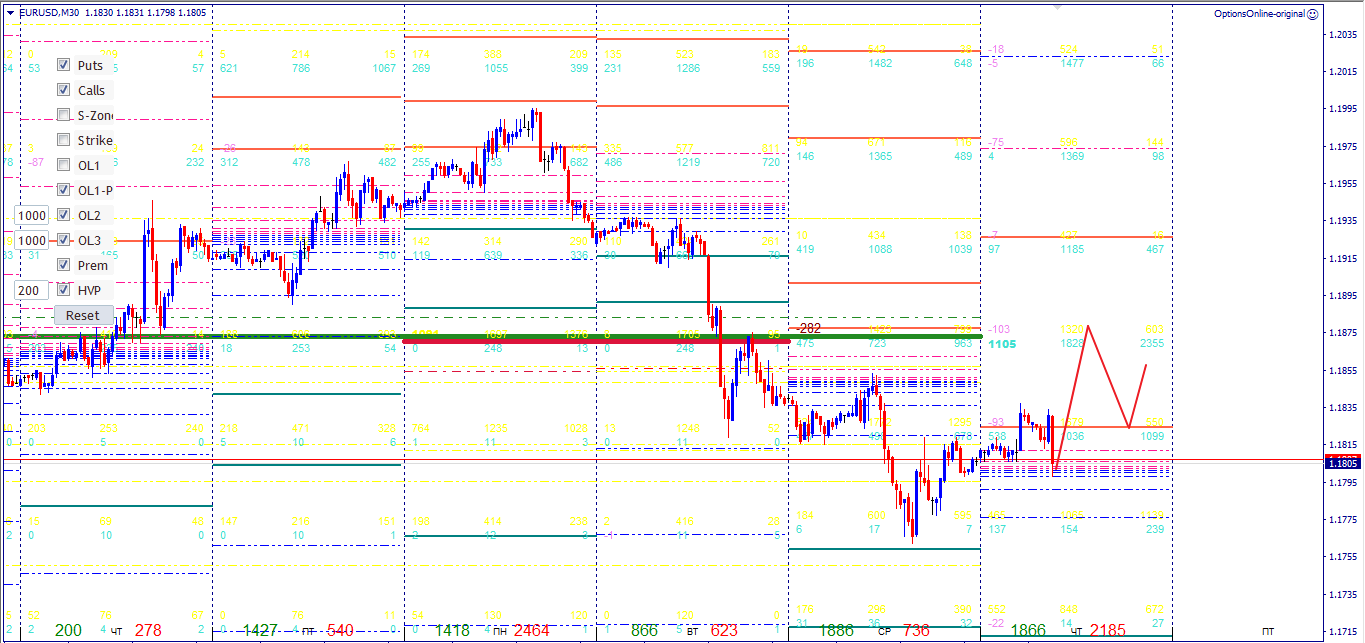The height and width of the screenshot is (643, 1365).
Task: Click the expert advisor smiley face icon
Action: (1312, 14)
